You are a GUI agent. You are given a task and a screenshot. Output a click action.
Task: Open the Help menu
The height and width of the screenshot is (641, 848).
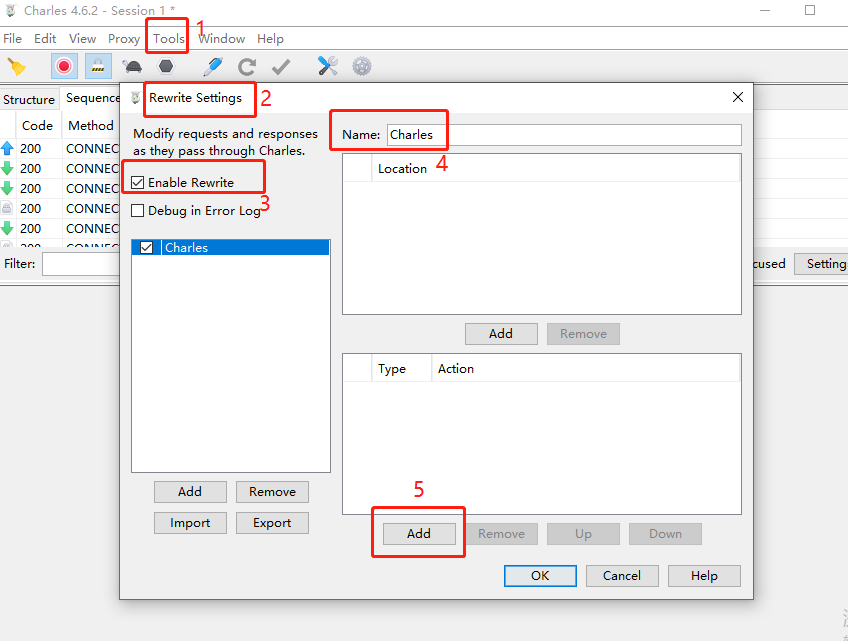point(270,38)
